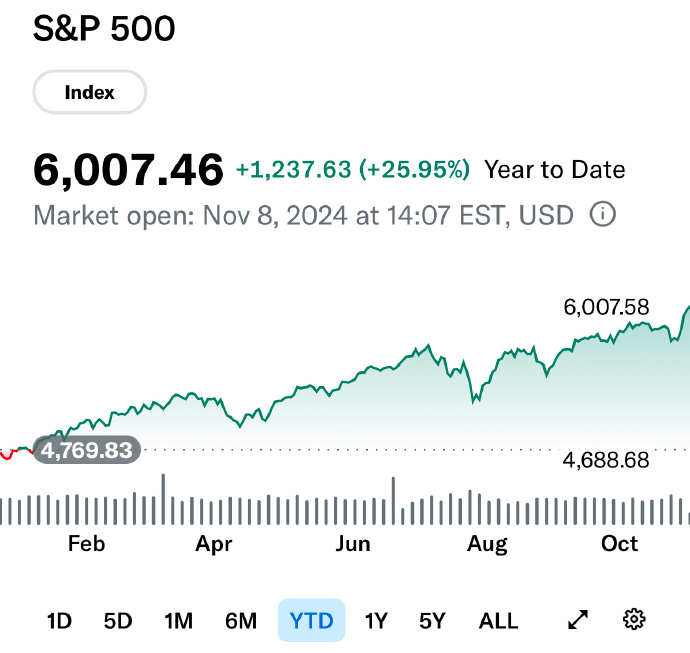This screenshot has width=690, height=653.
Task: Select the YTD range tab
Action: (x=311, y=621)
